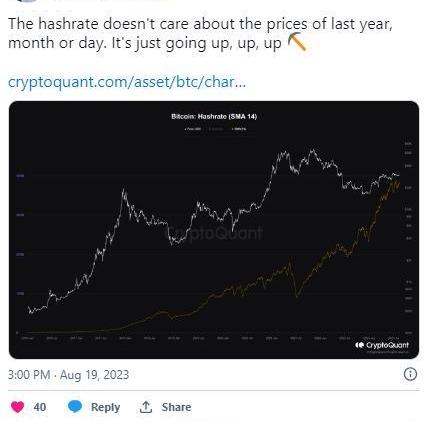Click the faded CryptoQuant watermark mid-chart
Image resolution: width=425 pixels, height=422 pixels.
tap(214, 233)
